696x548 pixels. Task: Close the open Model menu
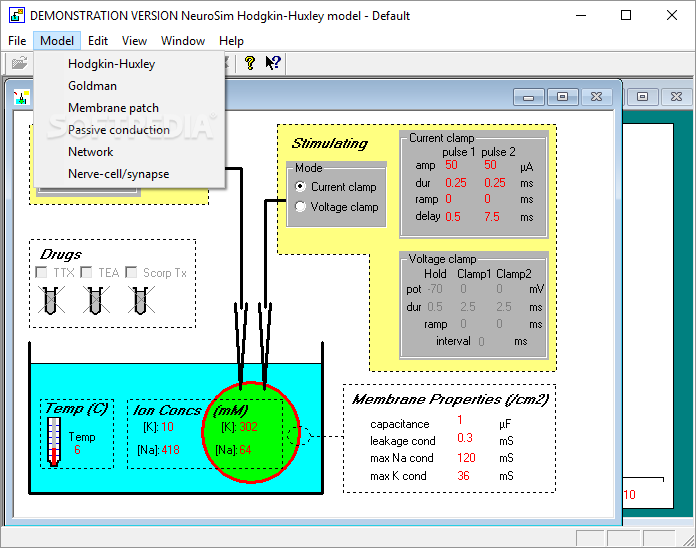(57, 41)
